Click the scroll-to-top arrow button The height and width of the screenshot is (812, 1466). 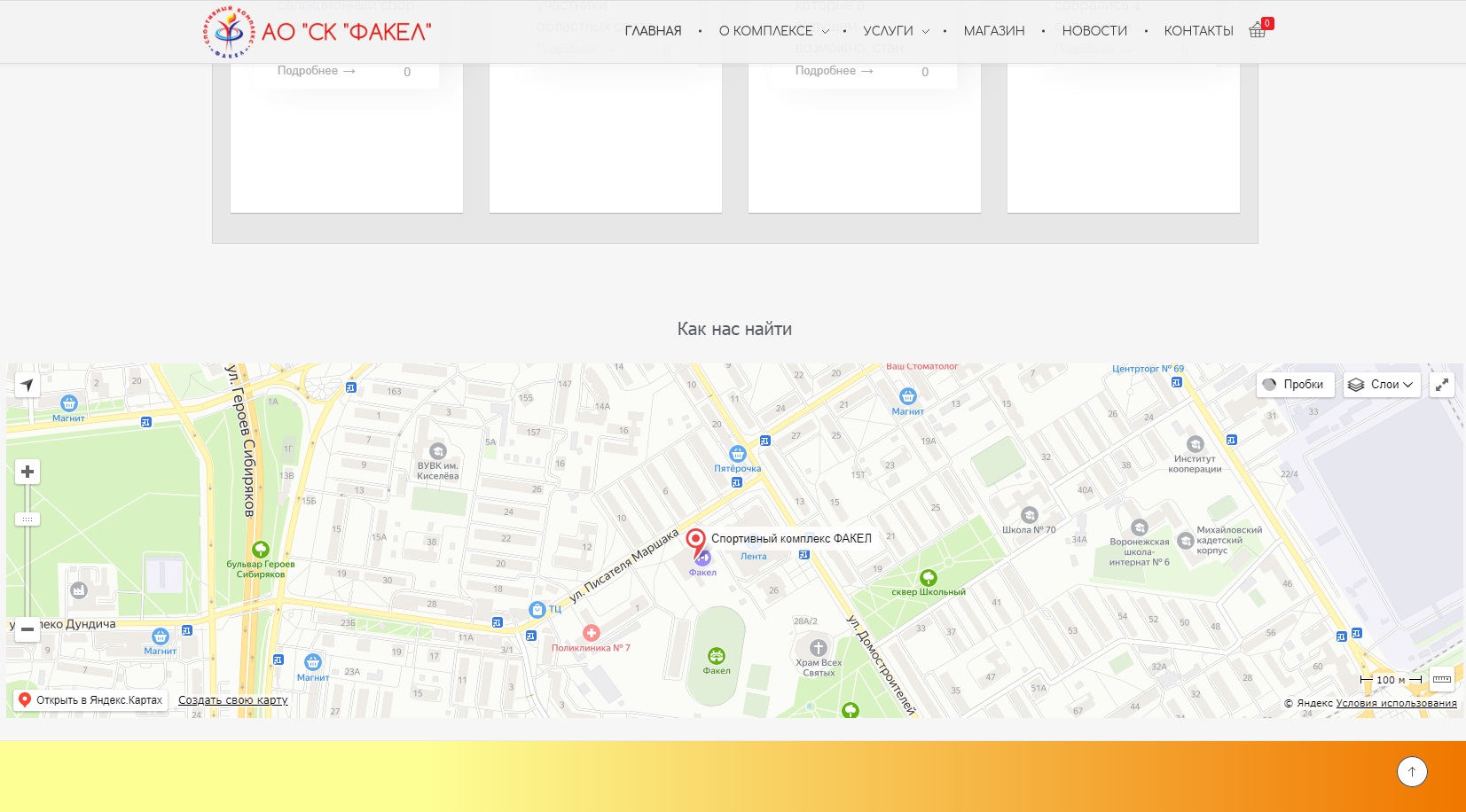click(x=1412, y=771)
